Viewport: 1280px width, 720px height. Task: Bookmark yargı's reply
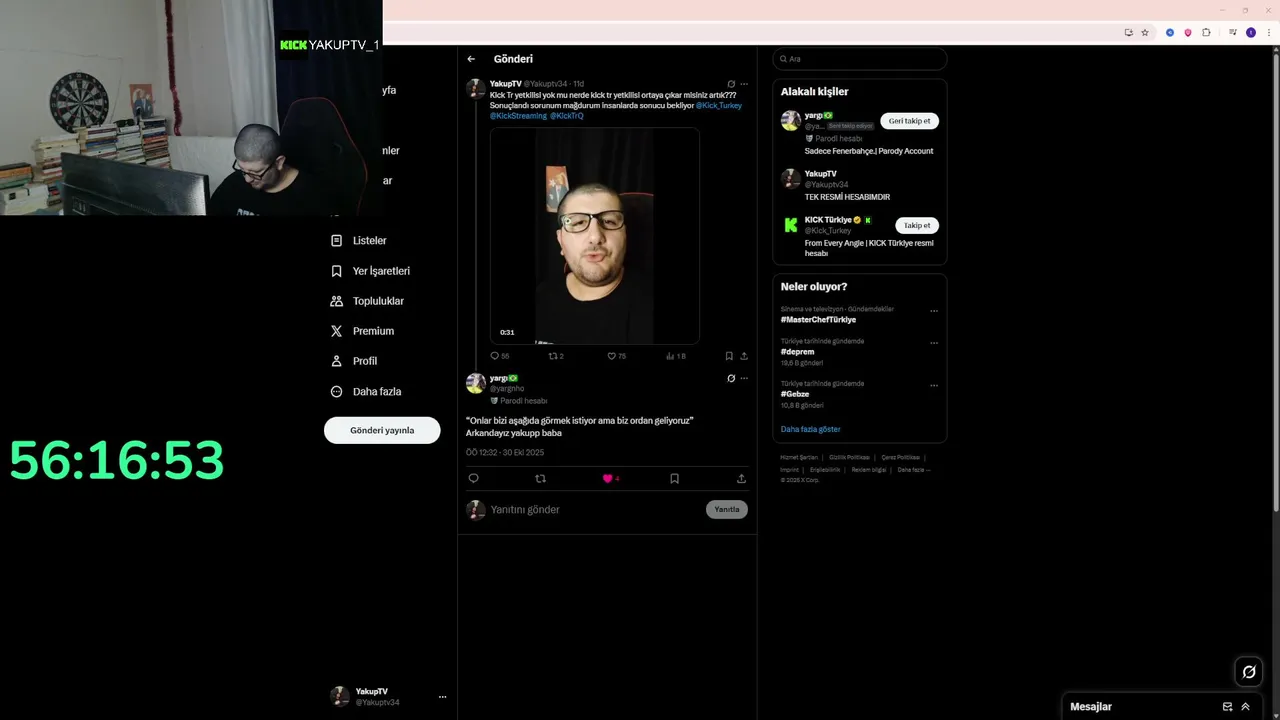[674, 479]
